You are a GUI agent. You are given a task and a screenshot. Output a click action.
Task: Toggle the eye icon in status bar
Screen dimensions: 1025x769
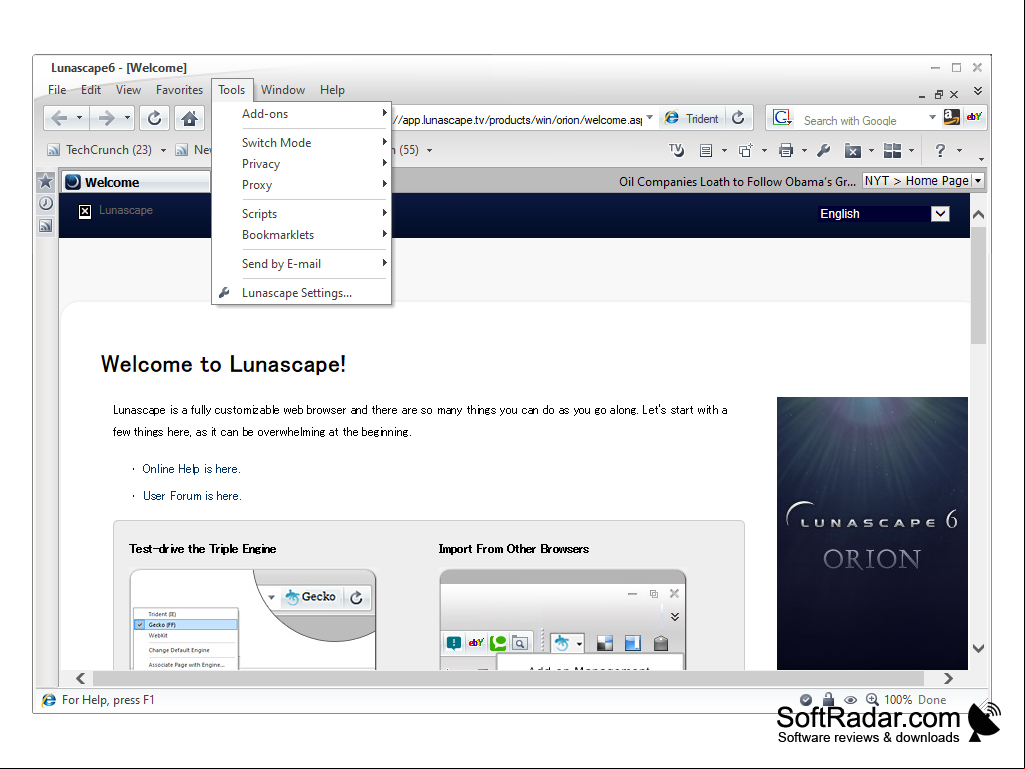point(850,700)
